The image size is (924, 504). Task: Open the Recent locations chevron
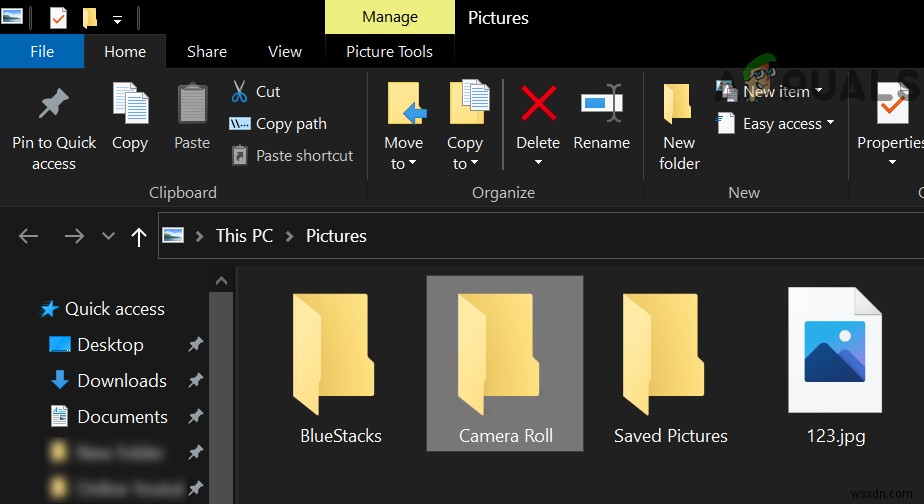108,236
